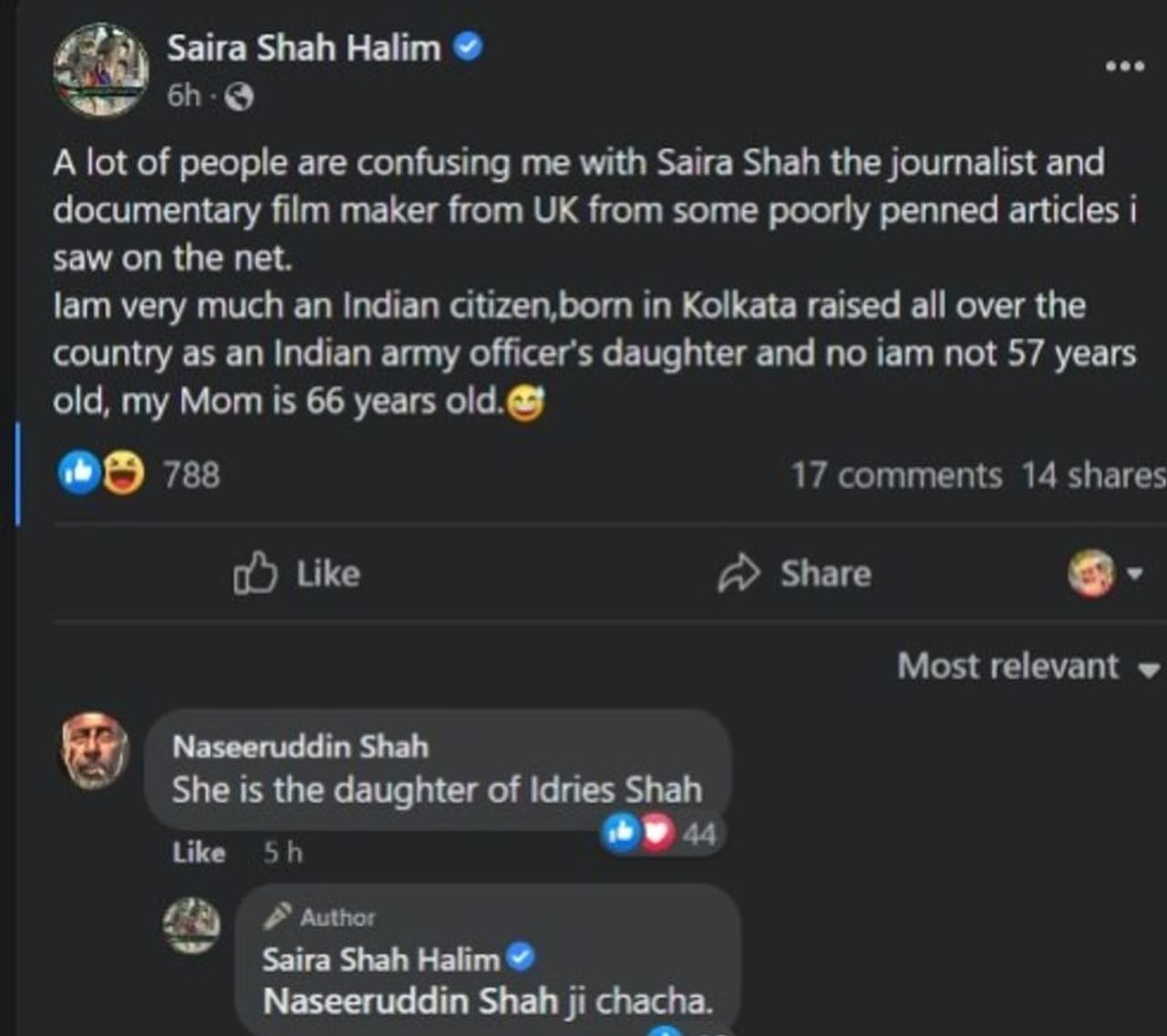This screenshot has height=1036, width=1167.
Task: Open the comment-as profile switcher dropdown
Action: (1104, 574)
